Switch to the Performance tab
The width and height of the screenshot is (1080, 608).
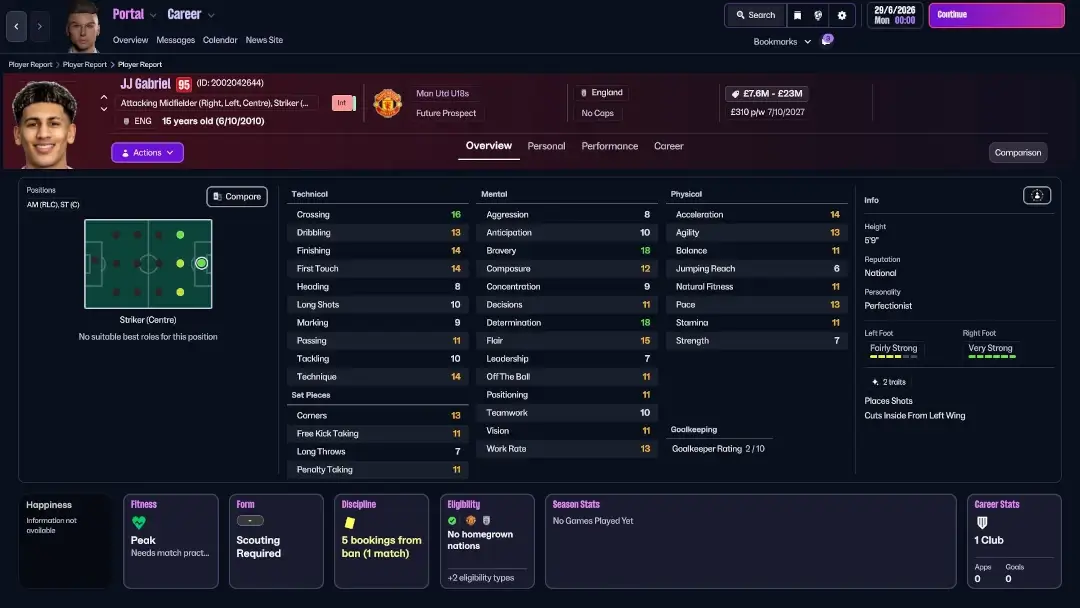tap(610, 146)
